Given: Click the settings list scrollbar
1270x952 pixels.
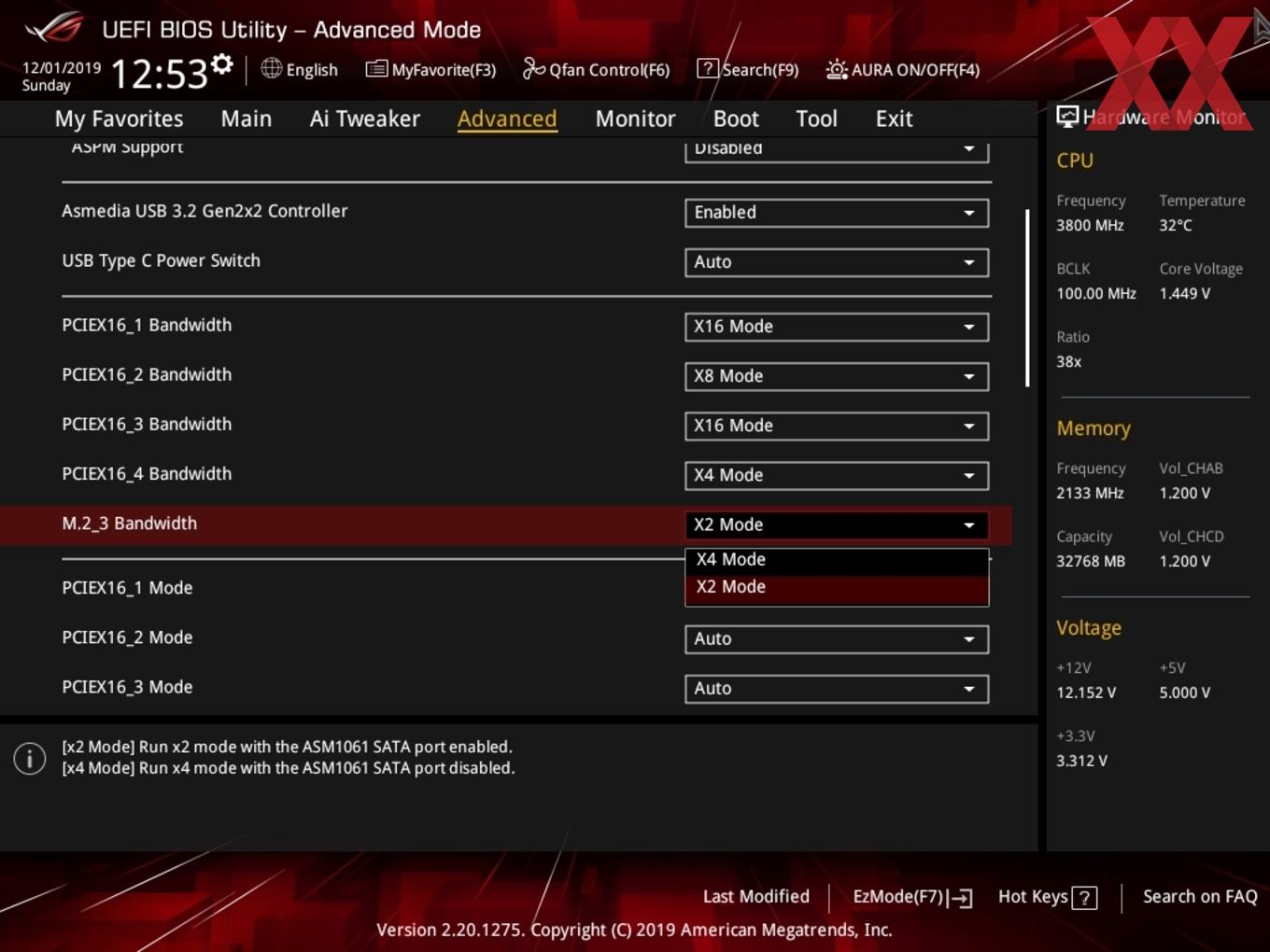Looking at the screenshot, I should coord(1027,298).
